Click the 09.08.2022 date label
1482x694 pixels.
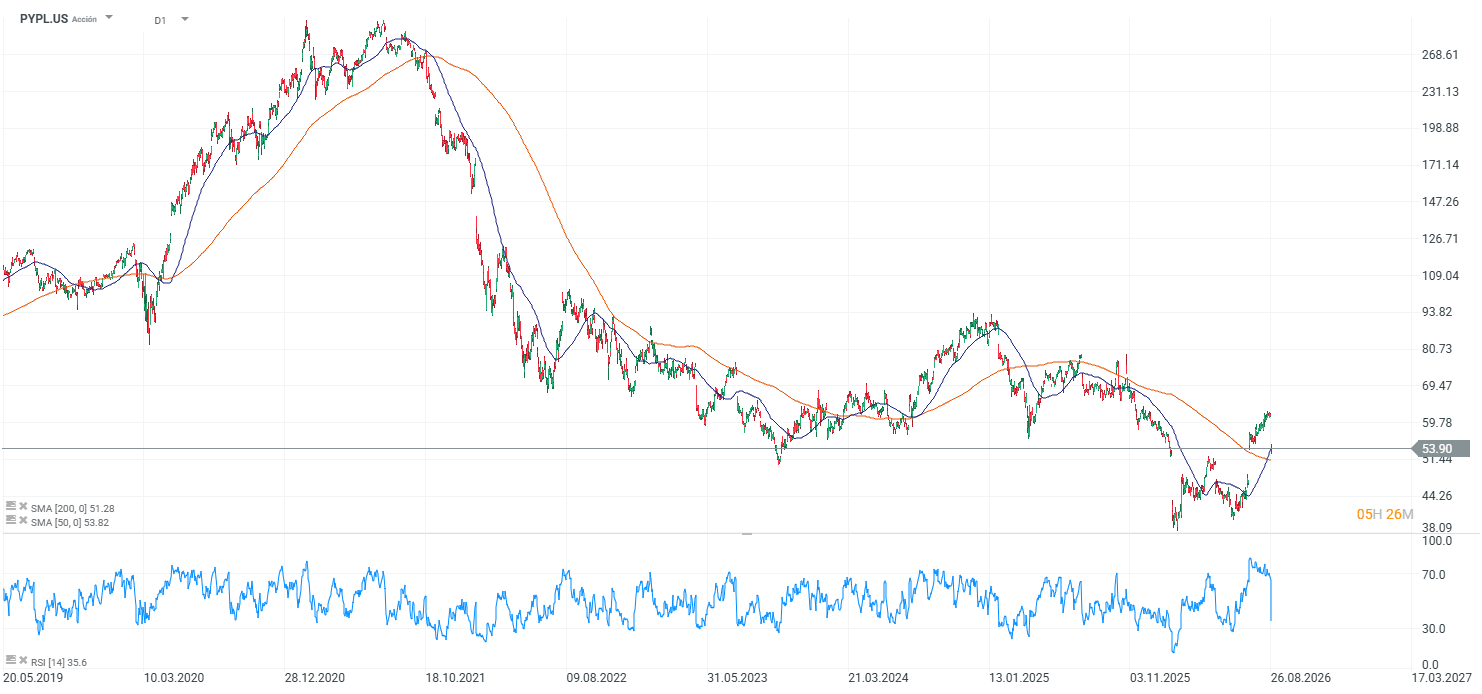[596, 678]
